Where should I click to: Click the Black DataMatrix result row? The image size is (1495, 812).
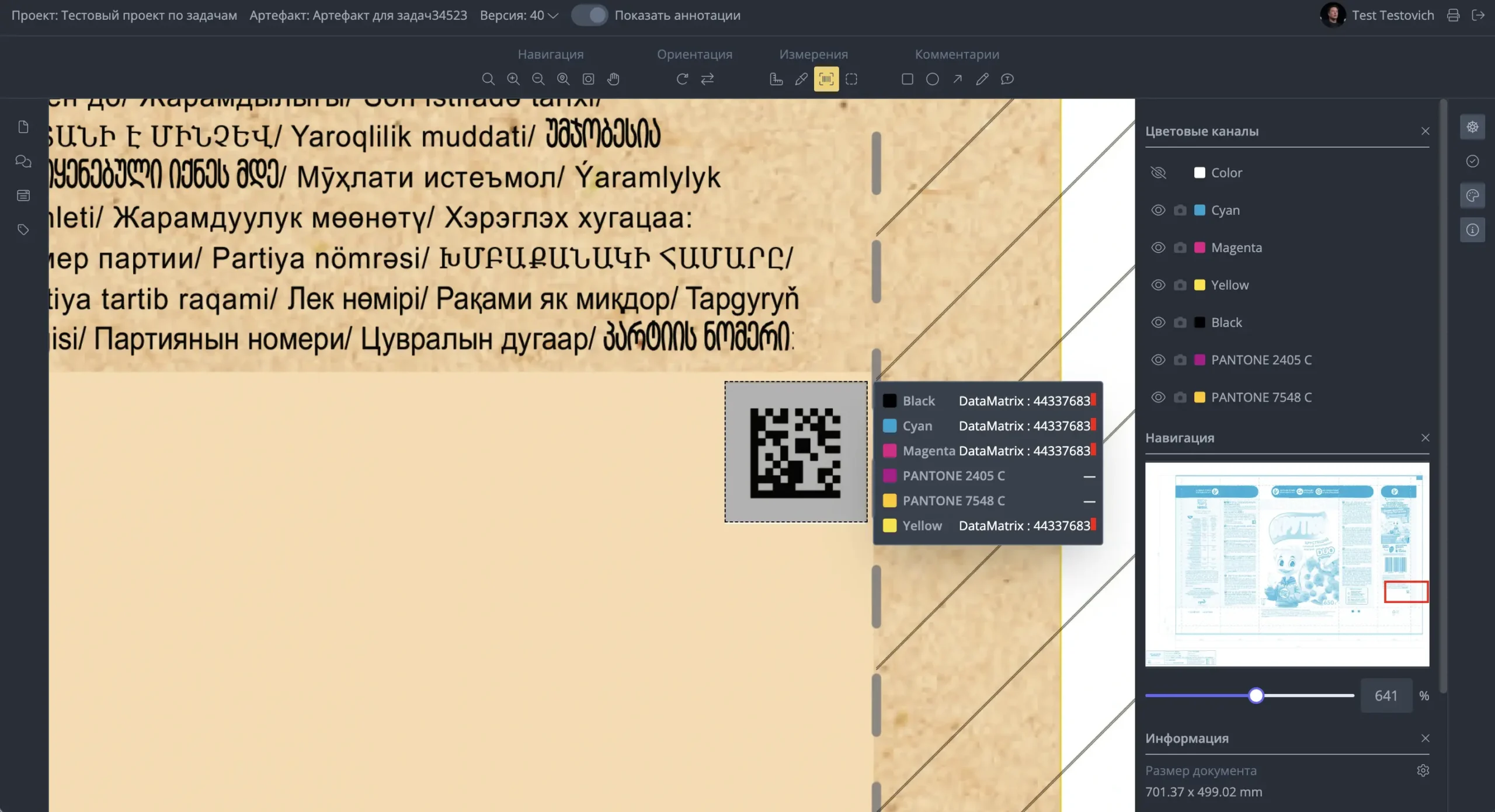(x=988, y=401)
